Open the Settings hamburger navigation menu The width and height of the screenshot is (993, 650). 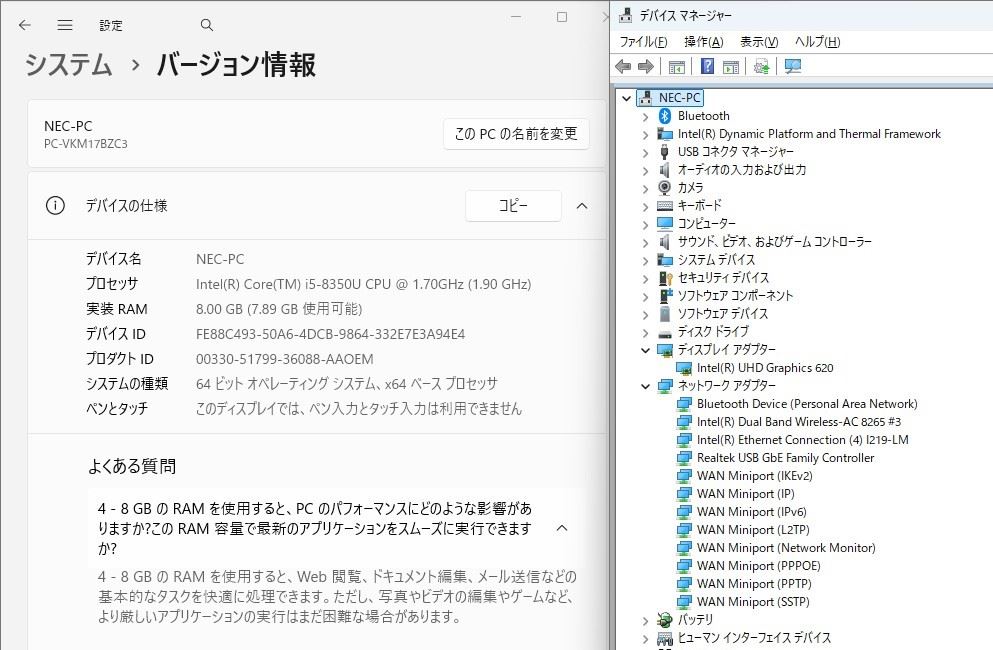coord(65,25)
